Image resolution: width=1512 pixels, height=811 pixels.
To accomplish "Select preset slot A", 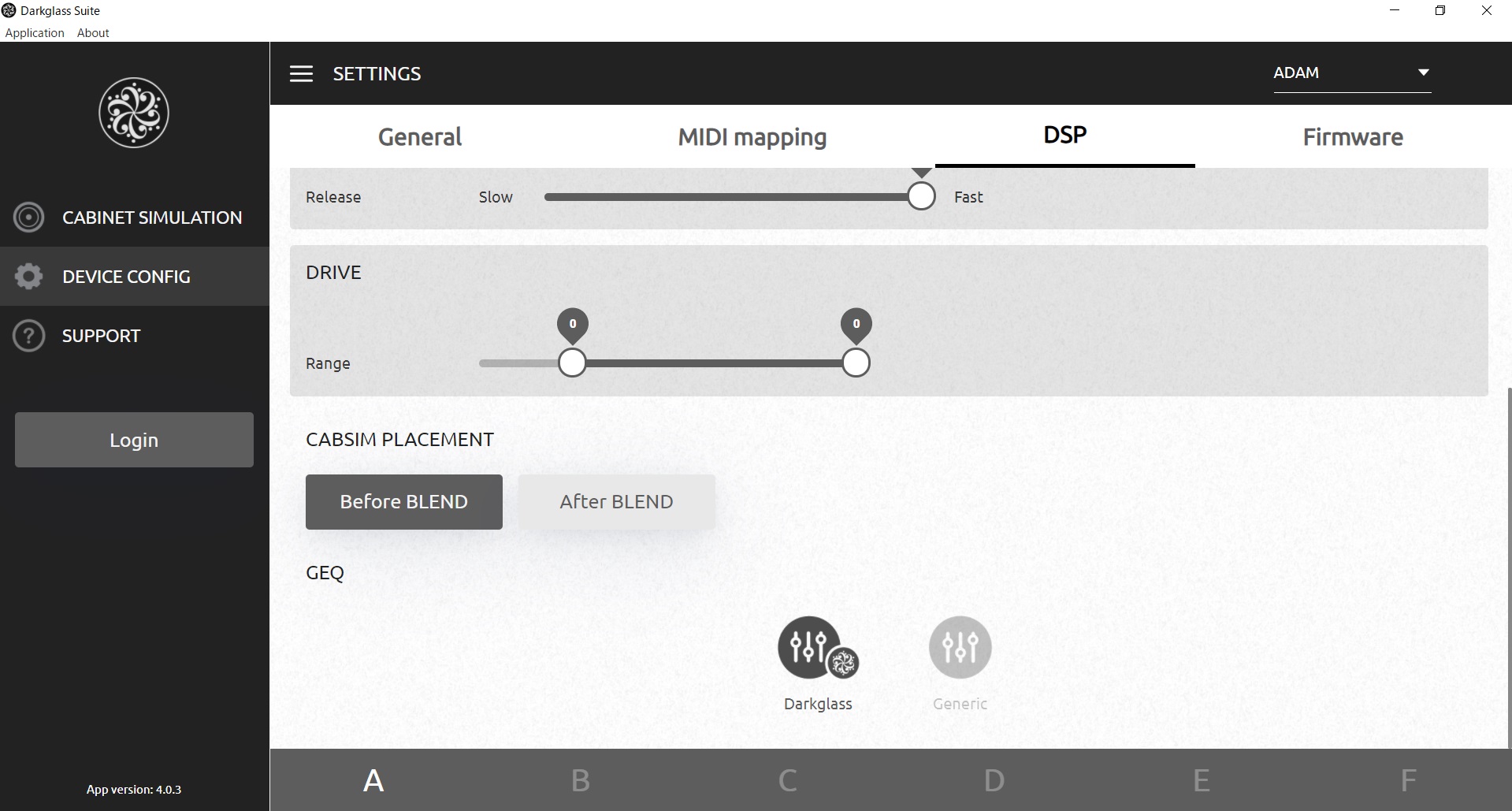I will point(373,780).
